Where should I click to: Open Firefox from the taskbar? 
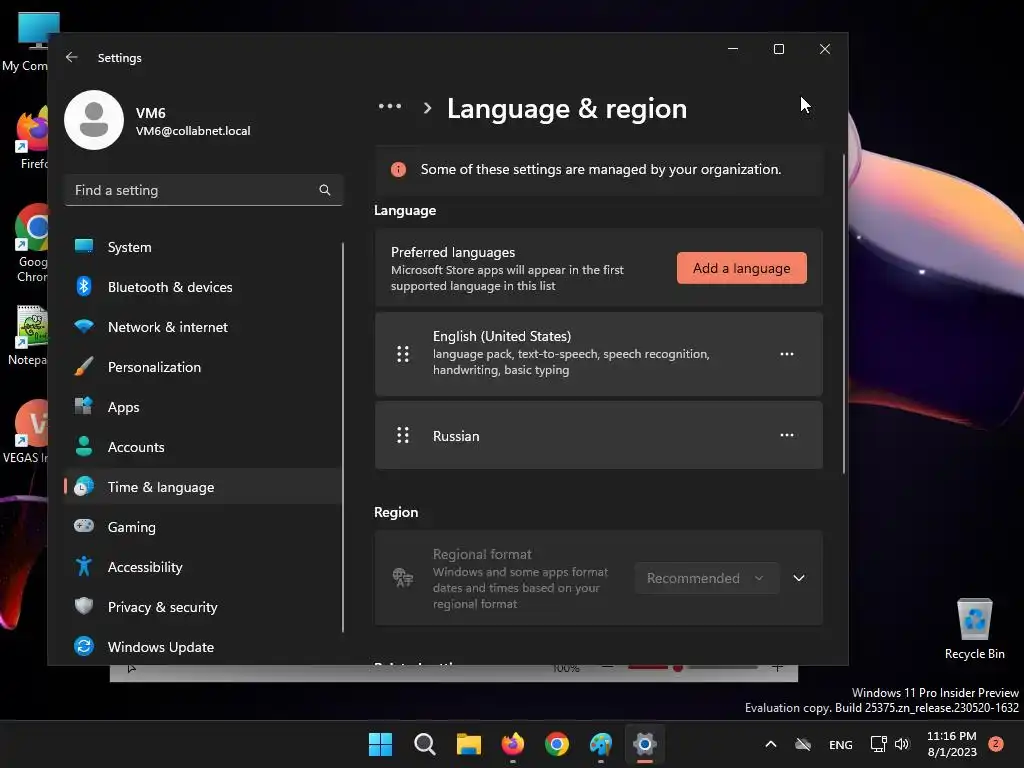tap(513, 744)
